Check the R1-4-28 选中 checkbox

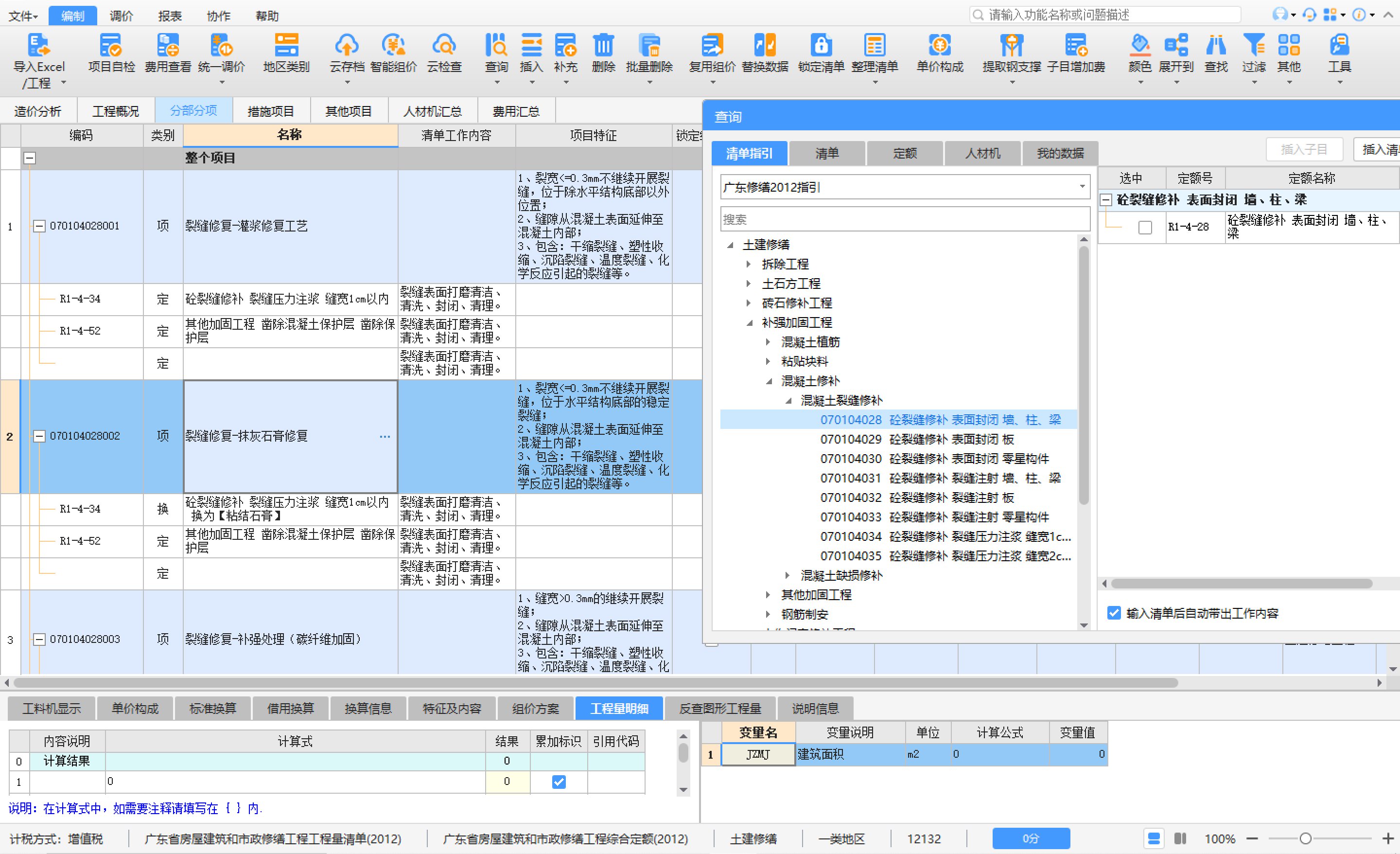click(1145, 228)
